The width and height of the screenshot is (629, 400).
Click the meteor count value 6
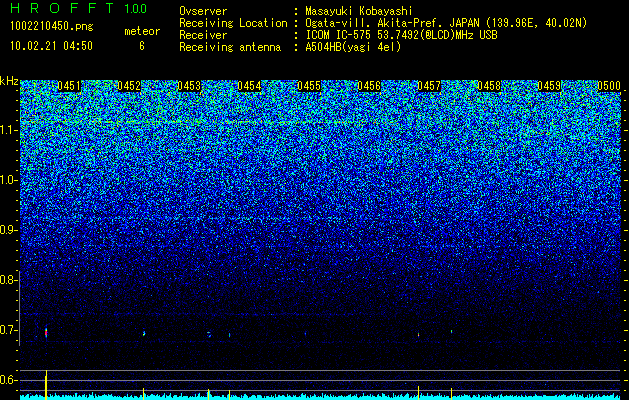coord(142,46)
